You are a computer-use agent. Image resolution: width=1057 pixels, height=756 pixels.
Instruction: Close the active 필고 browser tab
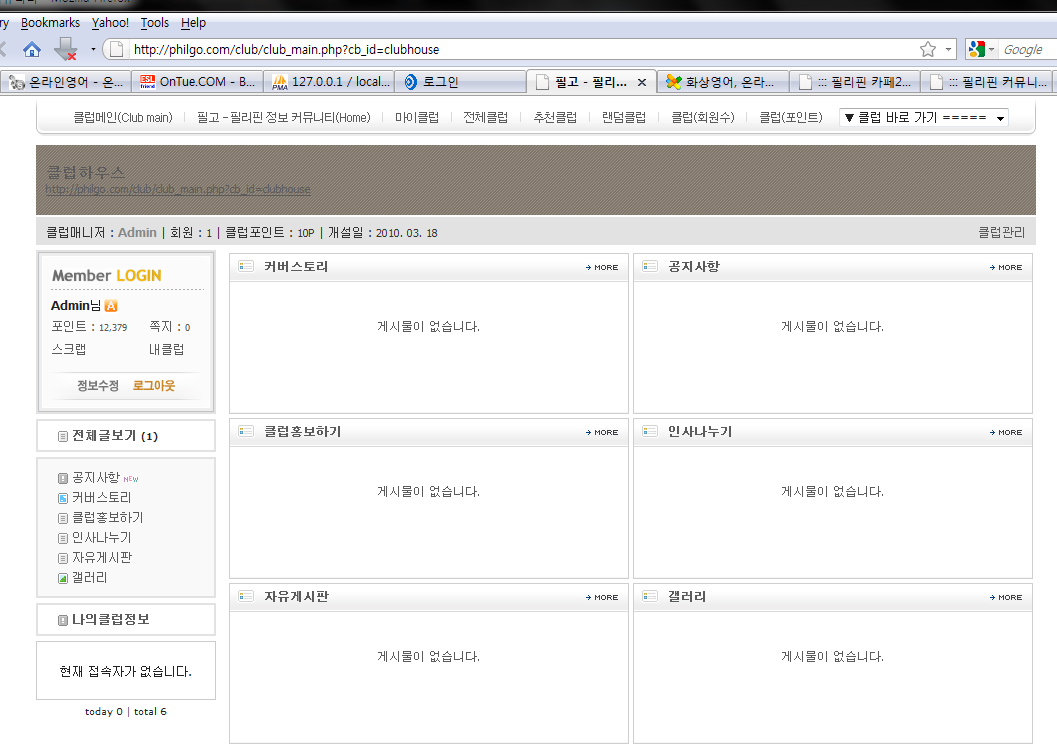tap(642, 82)
